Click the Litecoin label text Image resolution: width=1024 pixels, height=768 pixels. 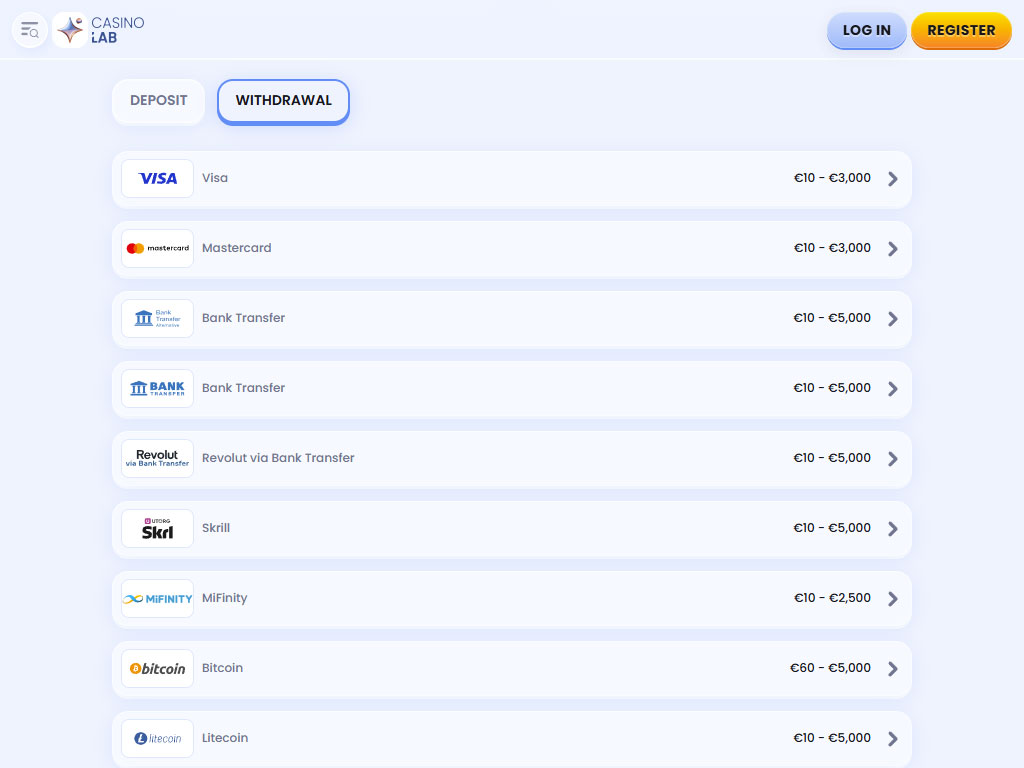tap(225, 737)
